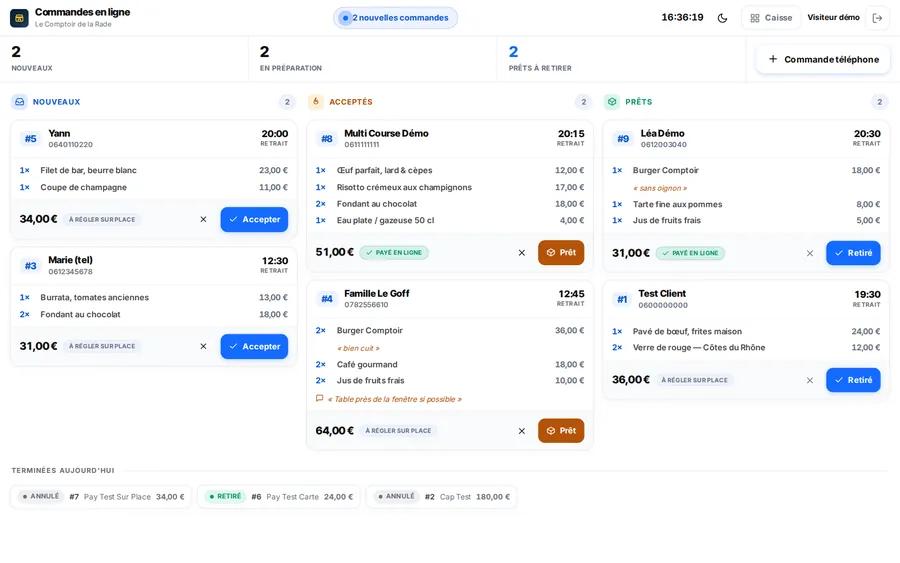
Task: Mark Famille Le Goff order as Prêt
Action: click(561, 430)
